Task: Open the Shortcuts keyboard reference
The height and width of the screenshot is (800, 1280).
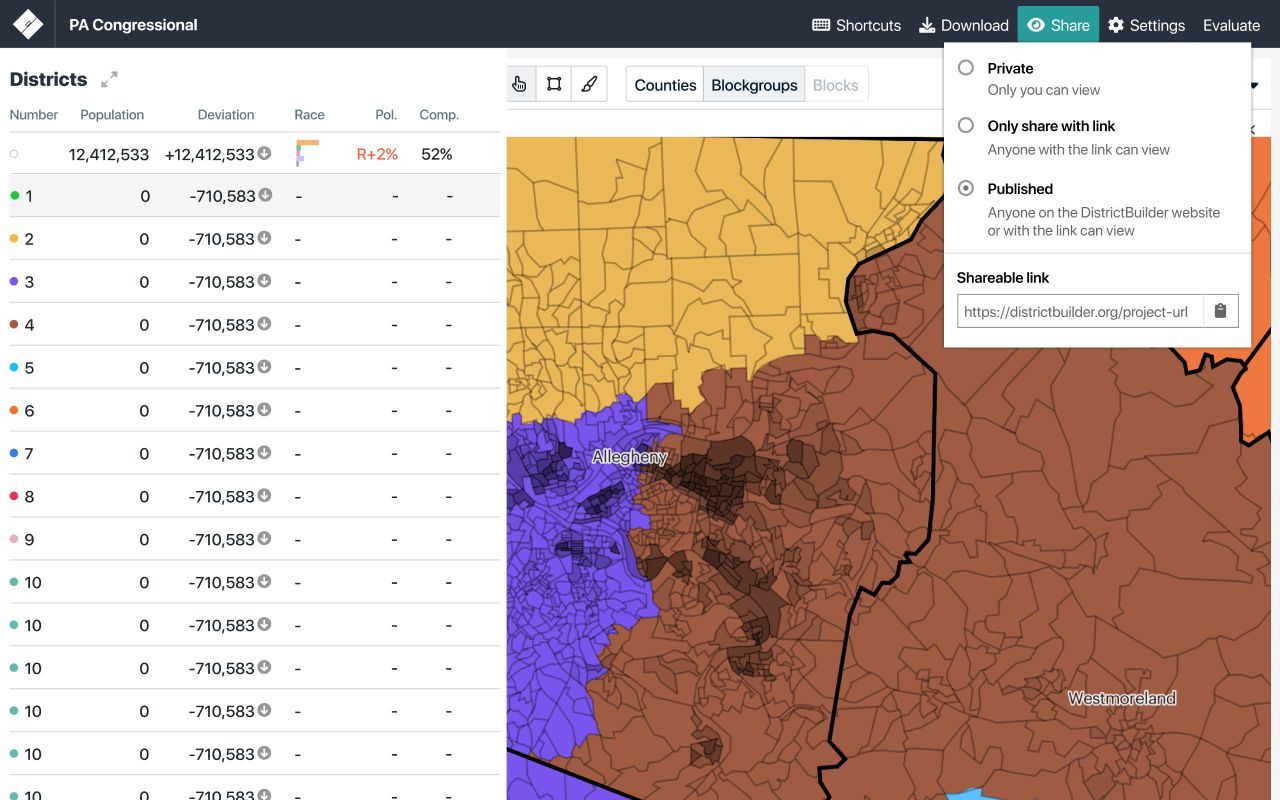Action: tap(856, 25)
